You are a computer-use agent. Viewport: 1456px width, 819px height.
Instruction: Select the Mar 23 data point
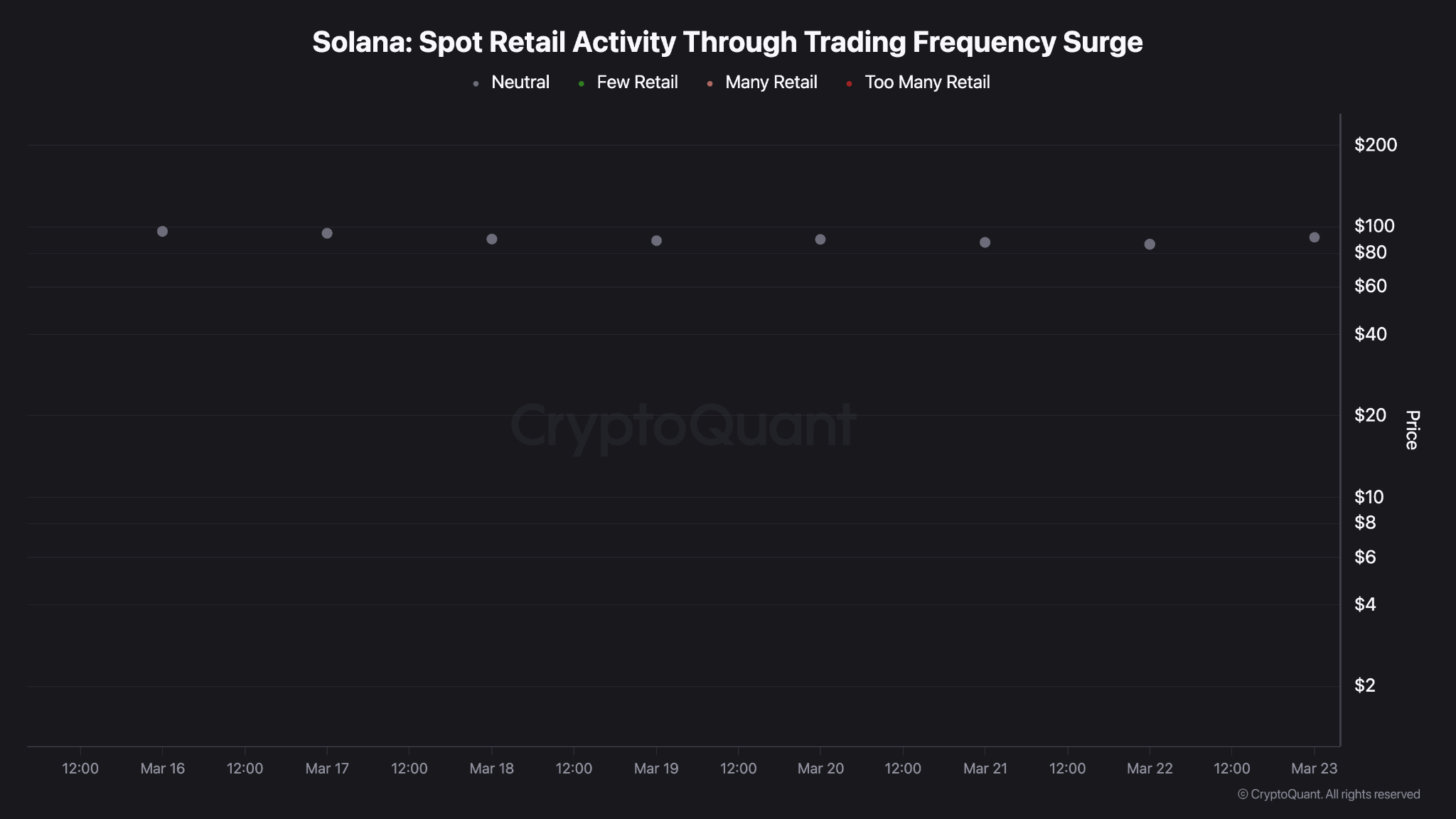1315,237
